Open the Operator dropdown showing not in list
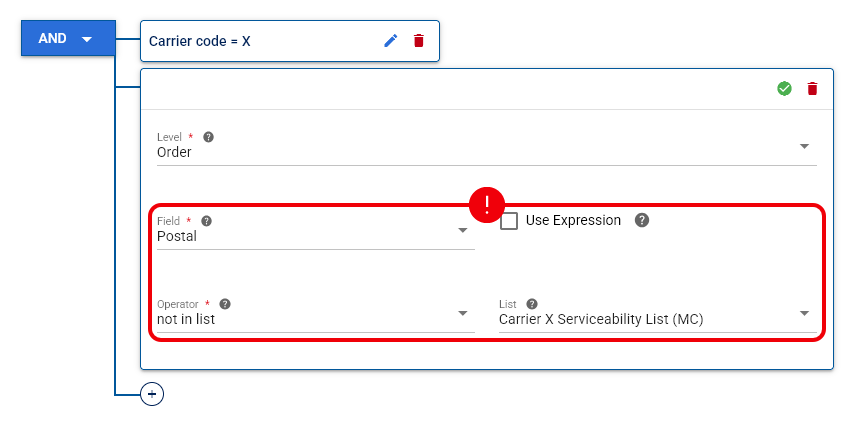860x428 pixels. [x=315, y=314]
